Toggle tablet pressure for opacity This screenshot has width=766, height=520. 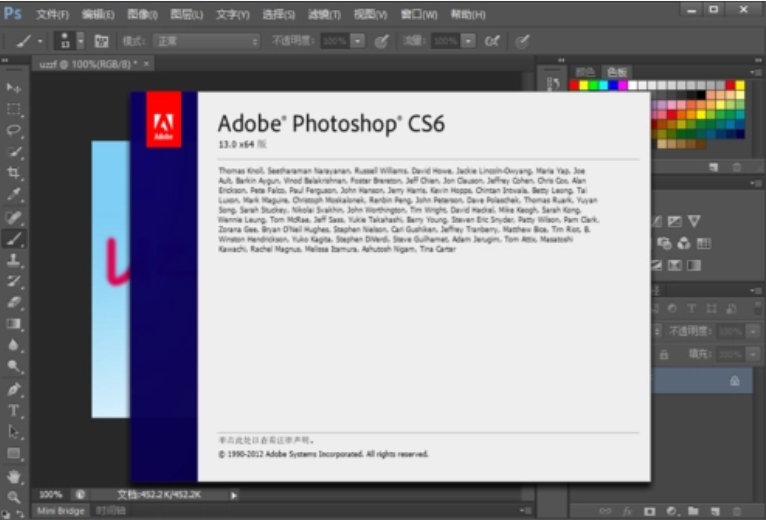coord(381,41)
